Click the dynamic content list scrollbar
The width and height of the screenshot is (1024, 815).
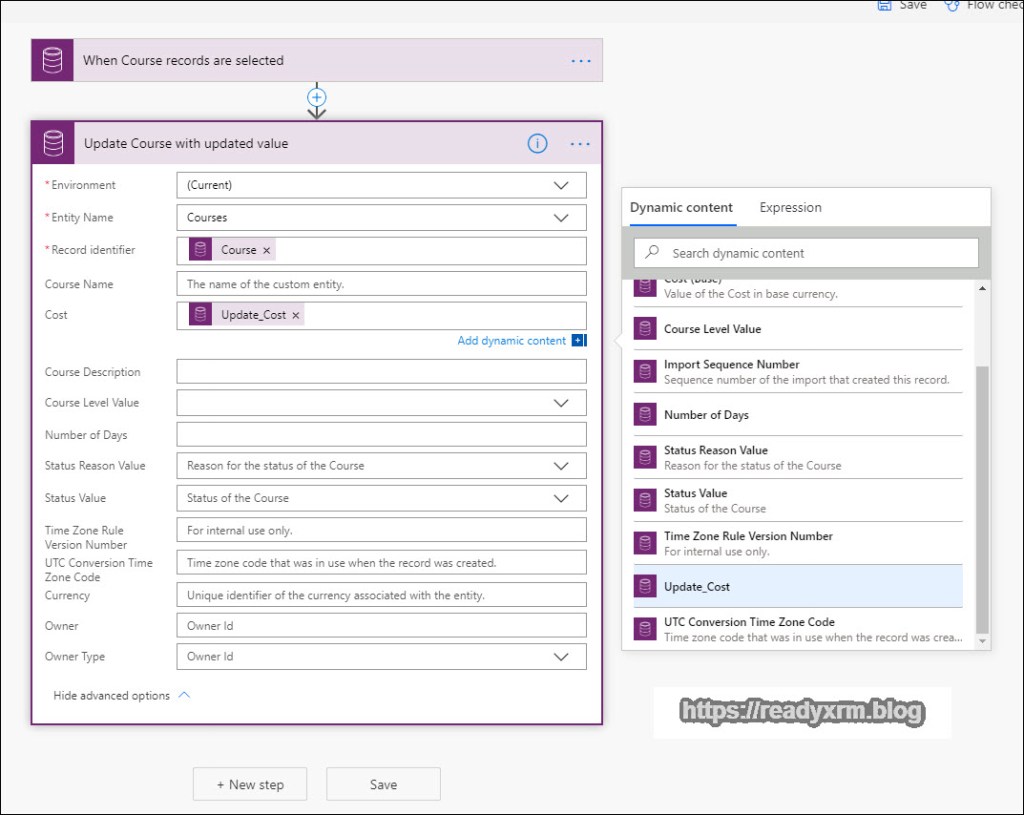pyautogui.click(x=982, y=500)
